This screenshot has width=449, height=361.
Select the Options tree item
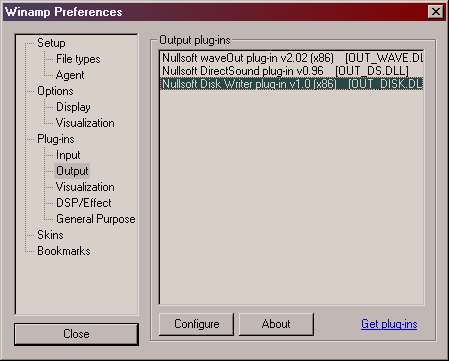55,91
